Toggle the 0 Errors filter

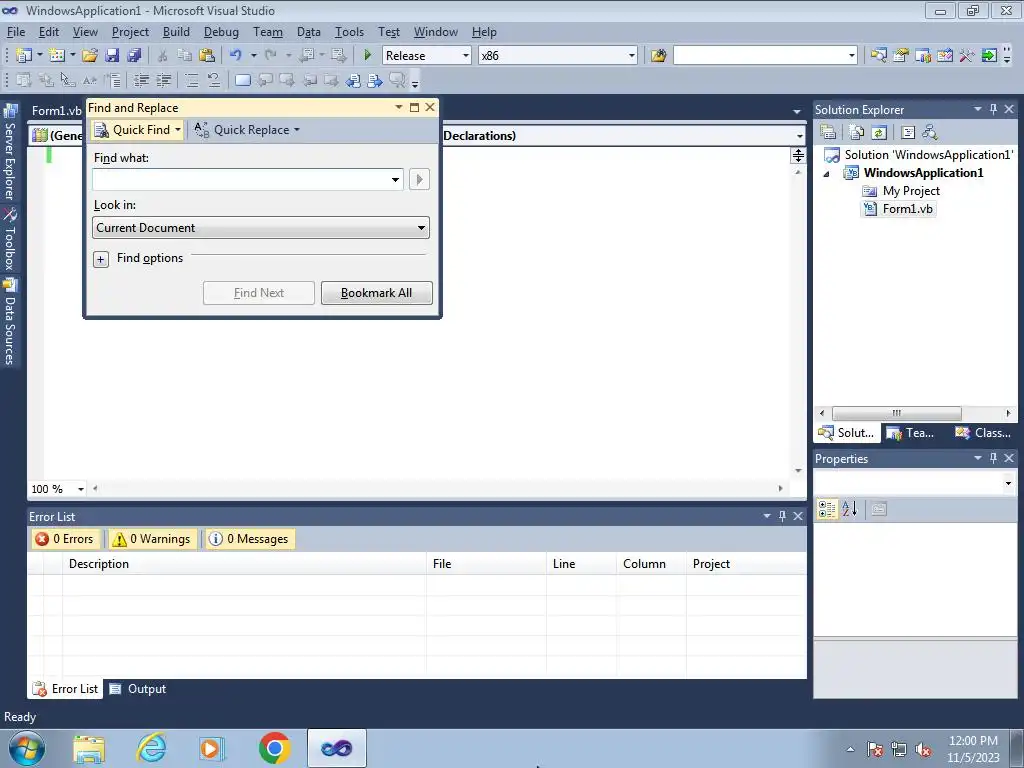[65, 539]
